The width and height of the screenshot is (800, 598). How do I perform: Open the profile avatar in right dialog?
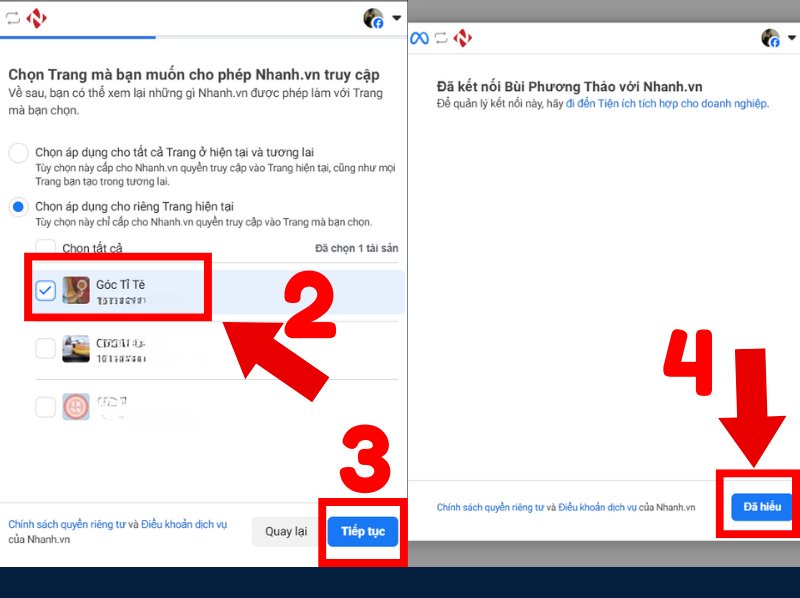tap(770, 38)
